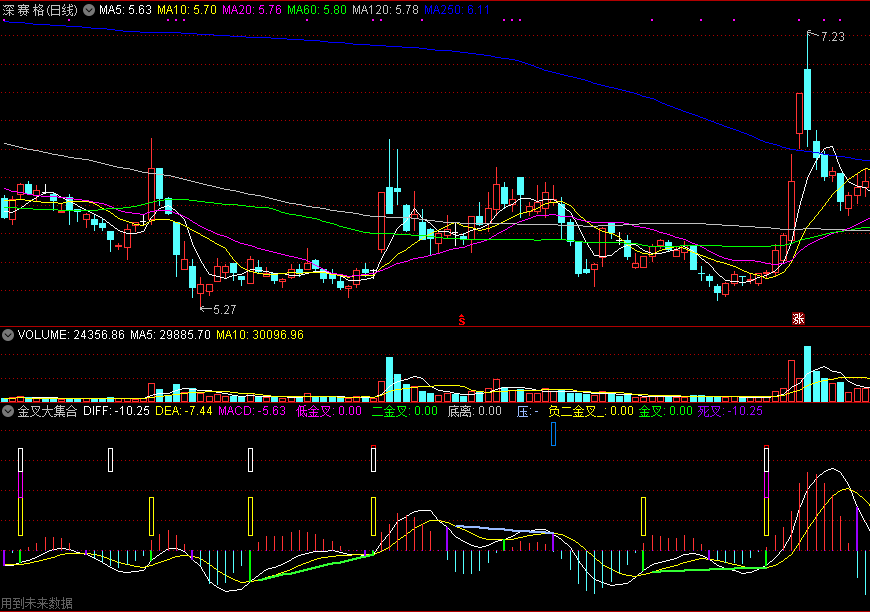Click the DEA: -7.44 value

point(184,411)
